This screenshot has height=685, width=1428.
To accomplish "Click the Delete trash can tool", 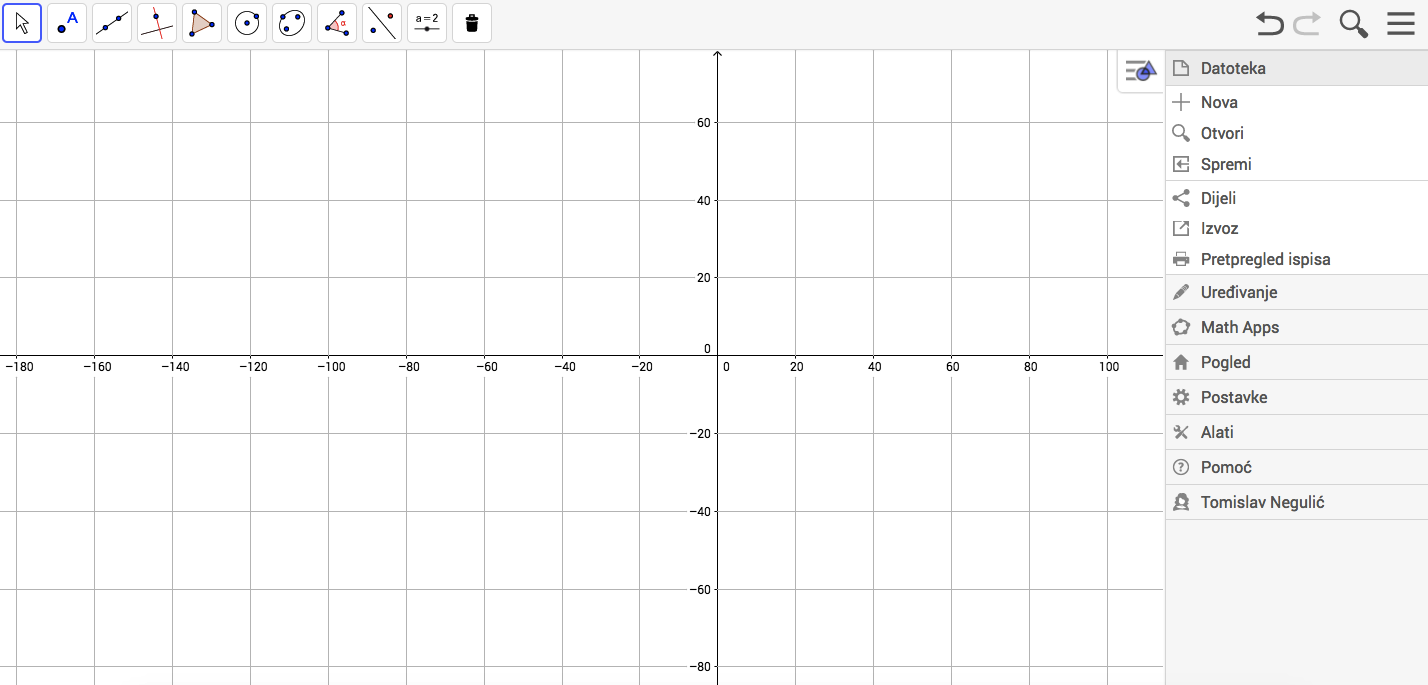I will click(472, 23).
